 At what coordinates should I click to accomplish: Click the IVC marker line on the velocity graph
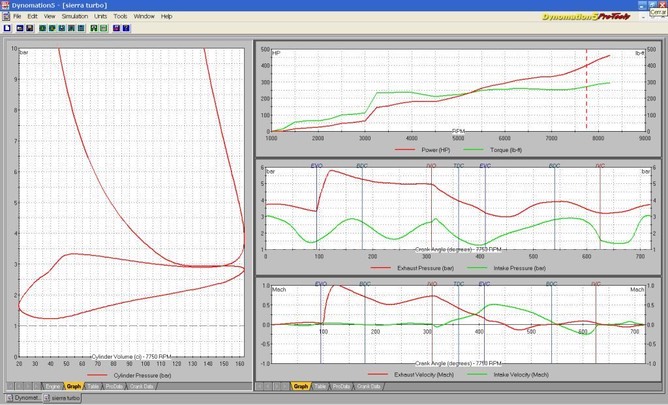pyautogui.click(x=596, y=325)
